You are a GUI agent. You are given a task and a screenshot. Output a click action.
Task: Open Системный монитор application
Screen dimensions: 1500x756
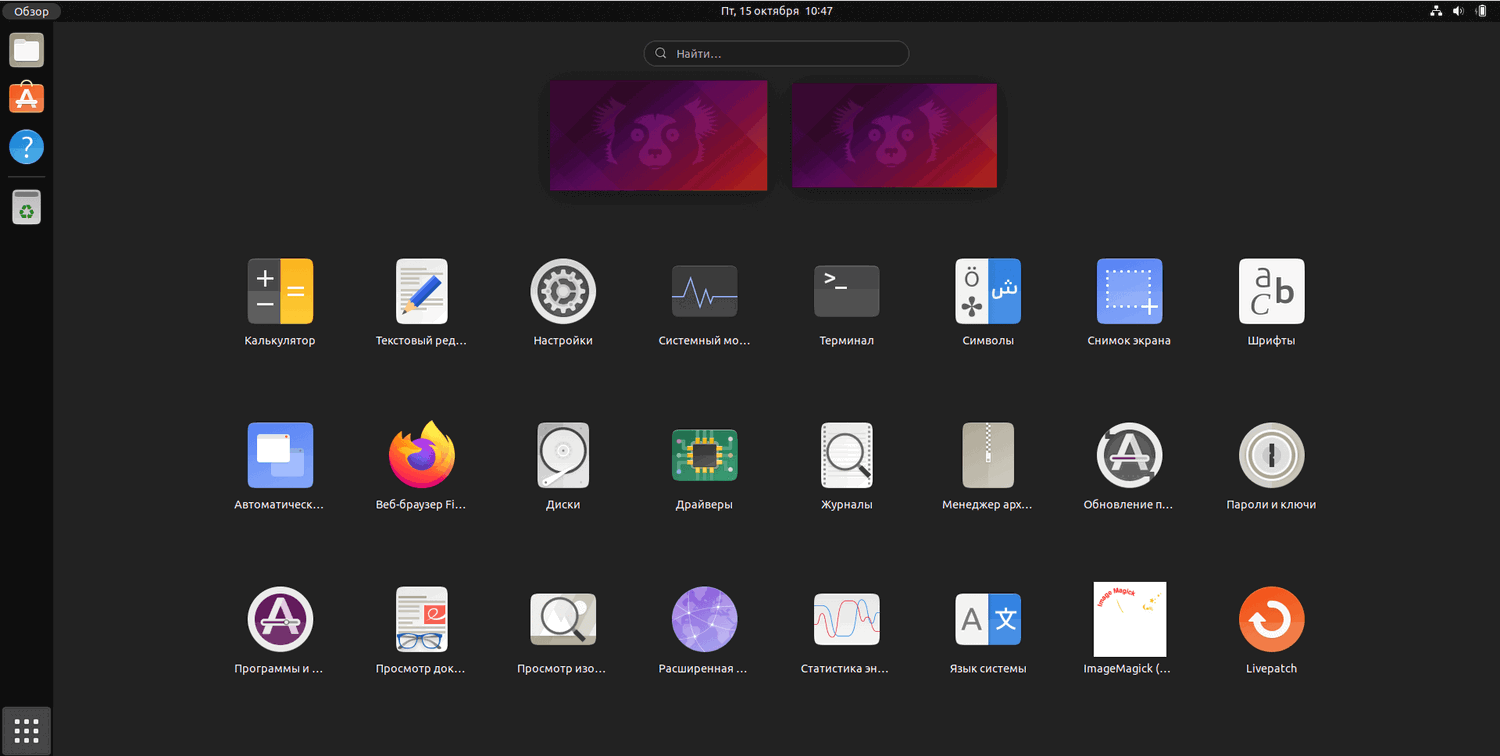[x=704, y=291]
